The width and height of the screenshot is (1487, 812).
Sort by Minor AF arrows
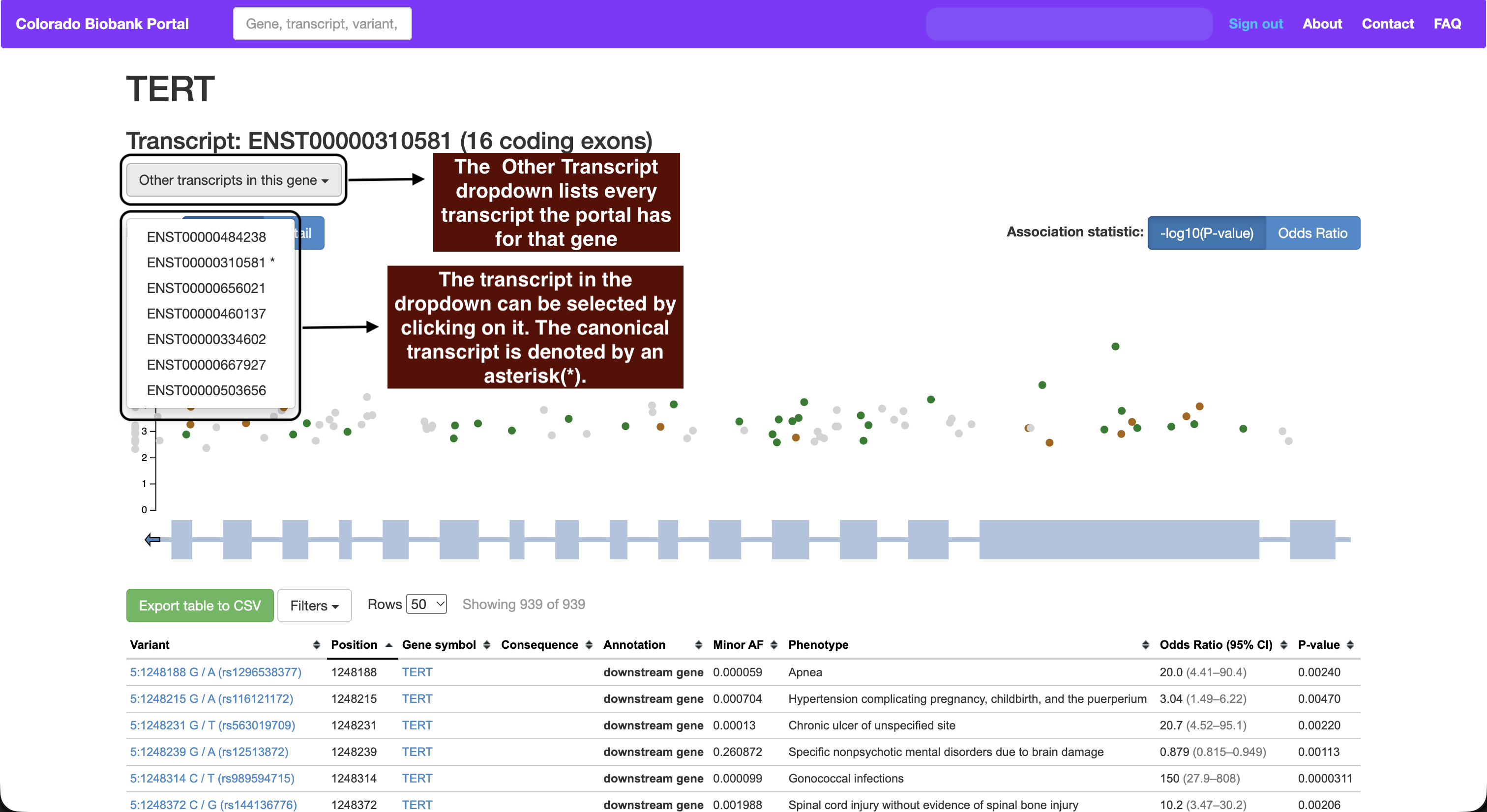click(x=774, y=645)
